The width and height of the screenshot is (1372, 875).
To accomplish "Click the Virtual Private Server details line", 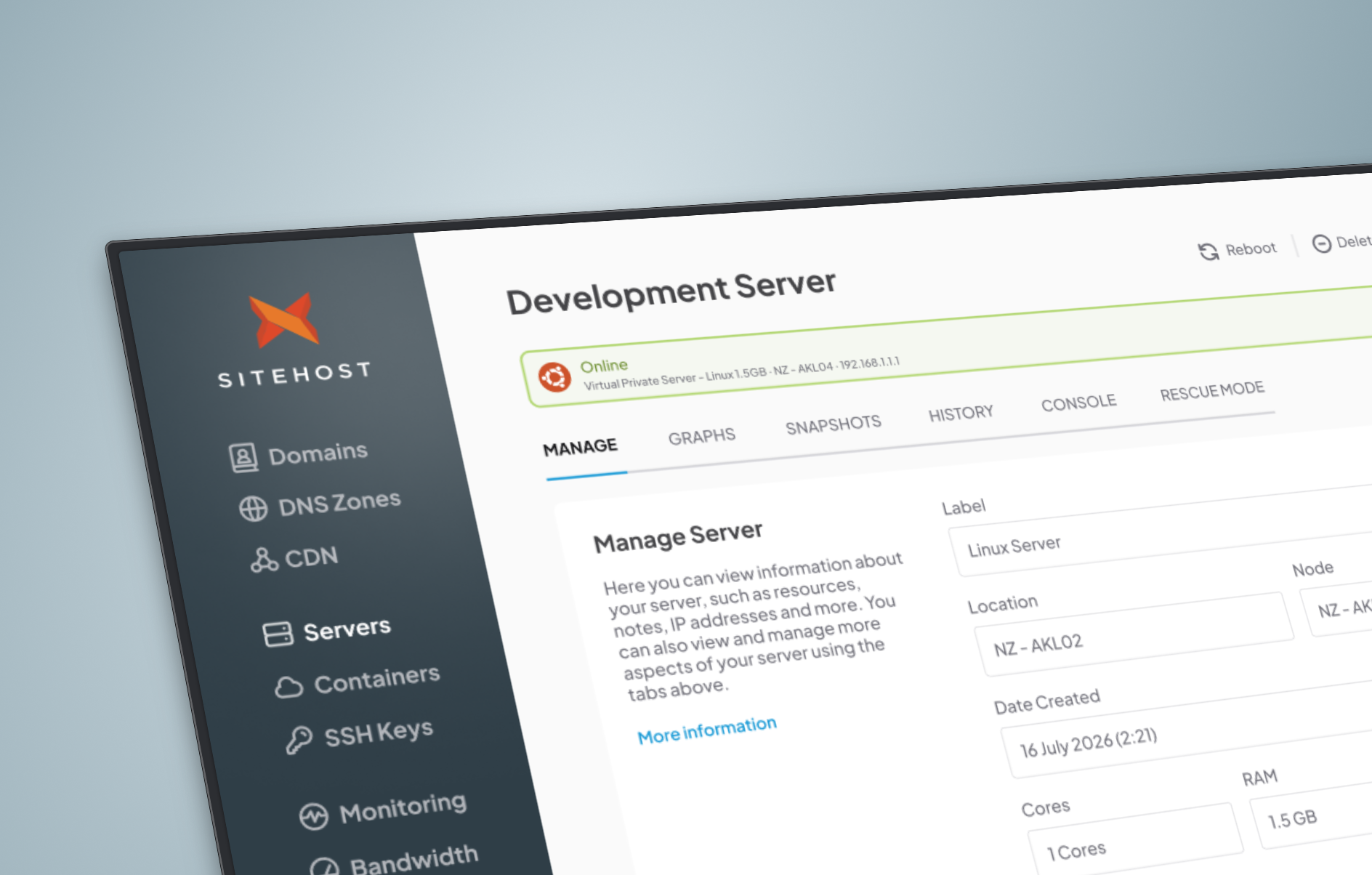I will click(x=742, y=373).
